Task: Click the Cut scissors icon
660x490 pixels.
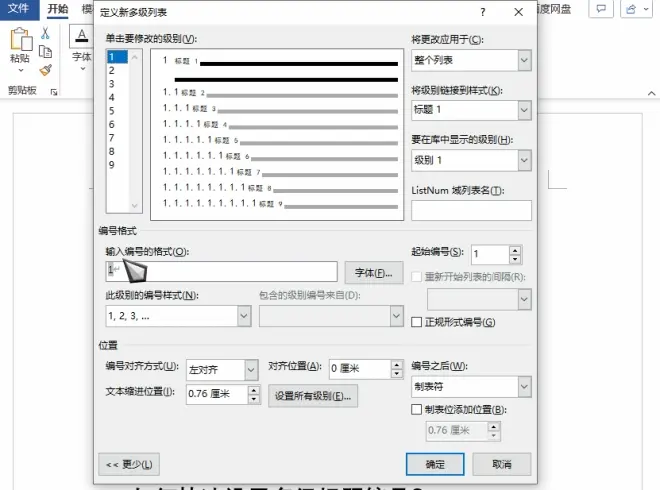Action: [x=45, y=33]
